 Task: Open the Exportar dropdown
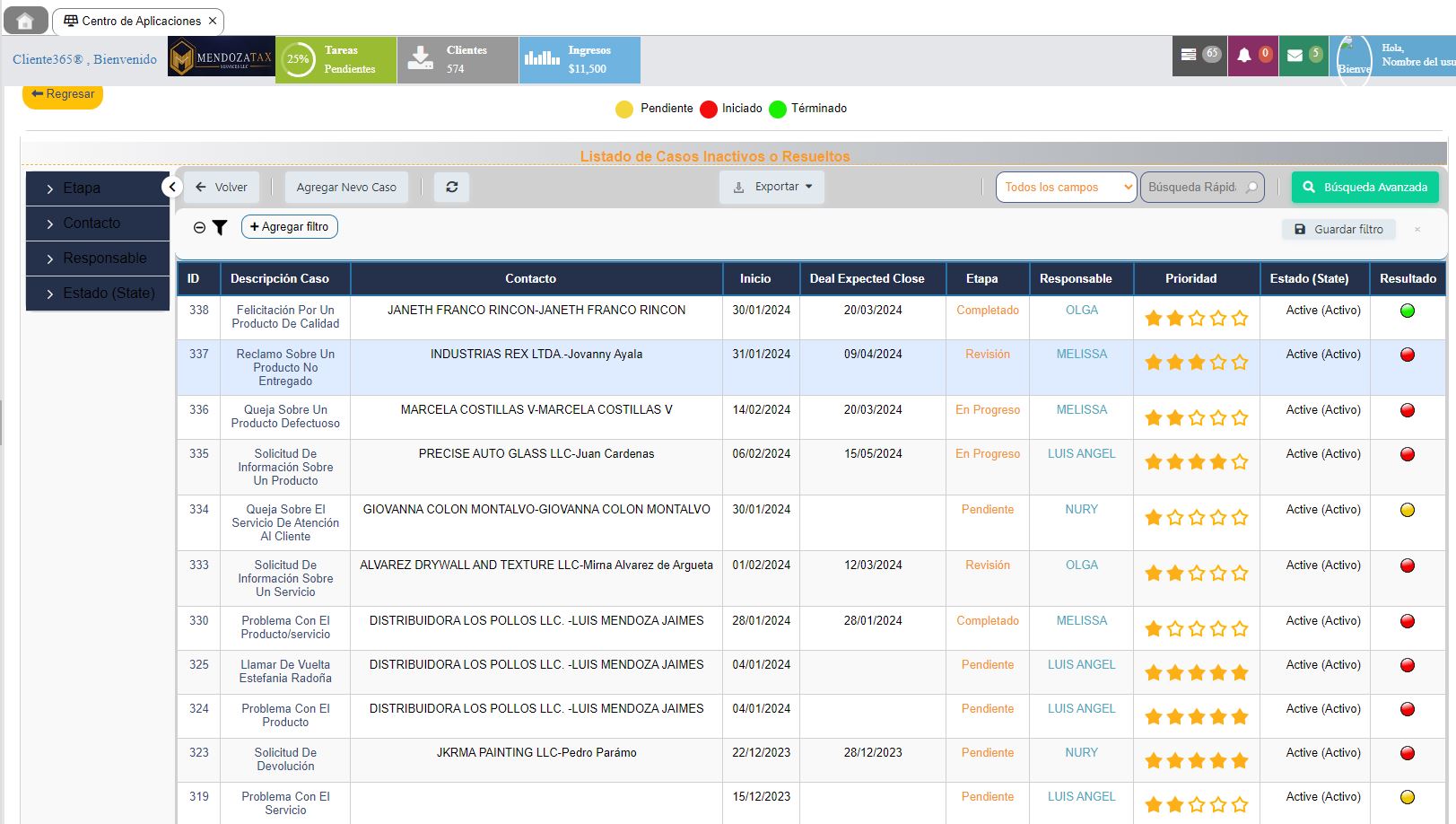point(772,187)
